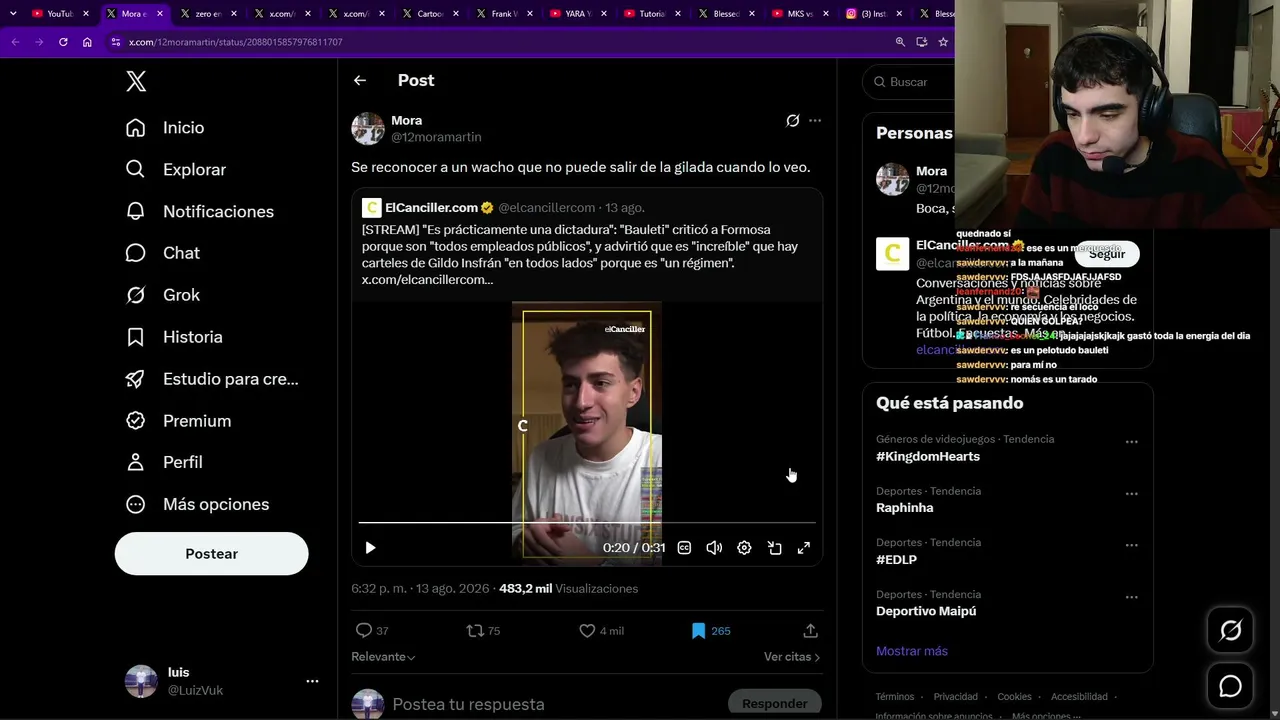Click the Postear button
The image size is (1280, 720).
click(211, 554)
